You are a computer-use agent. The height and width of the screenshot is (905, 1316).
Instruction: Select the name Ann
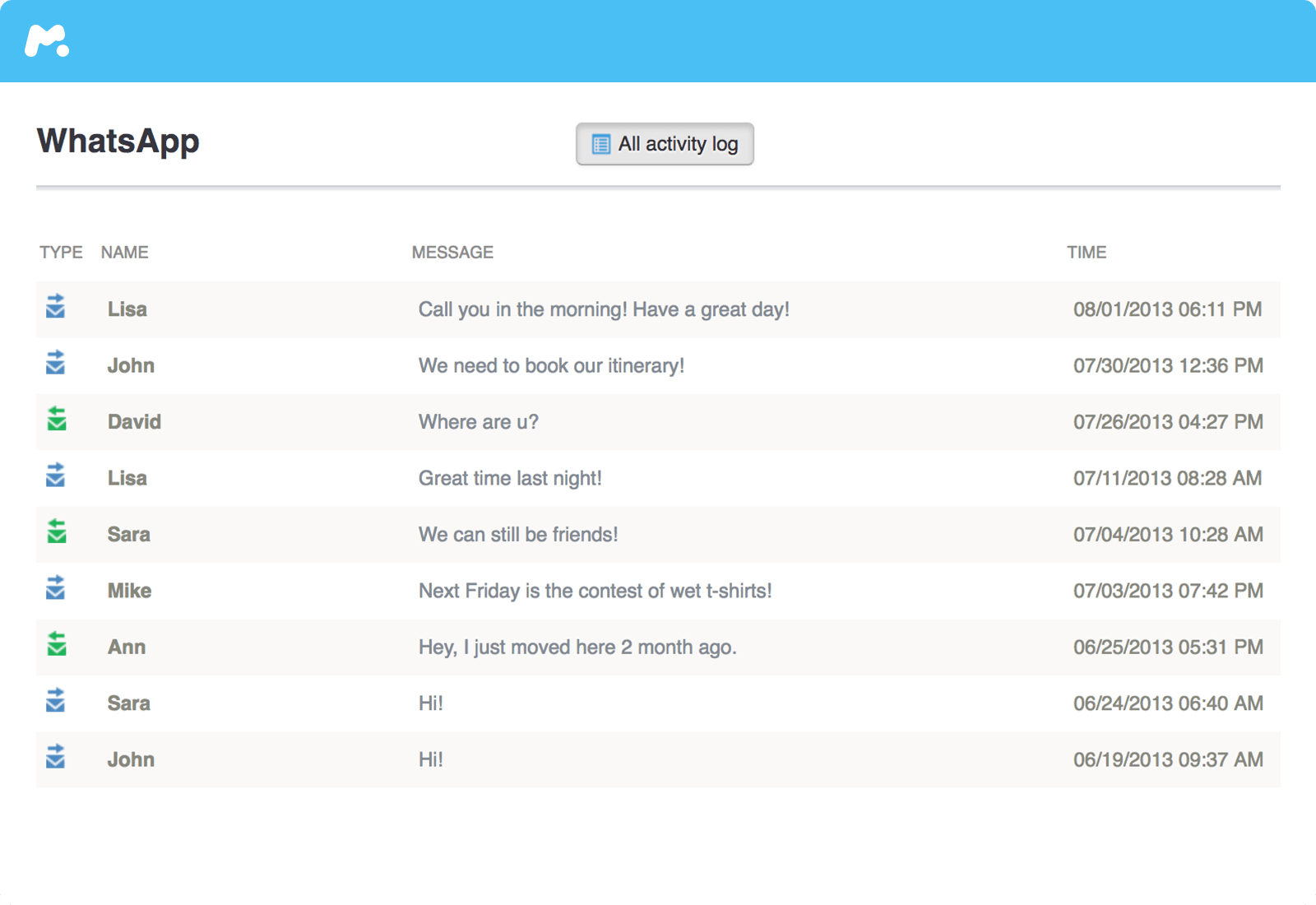[x=127, y=647]
